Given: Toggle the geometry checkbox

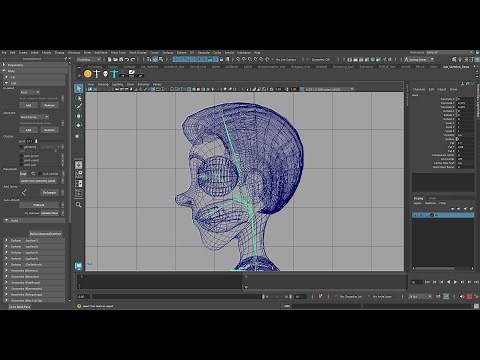Looking at the screenshot, I should tap(22, 147).
